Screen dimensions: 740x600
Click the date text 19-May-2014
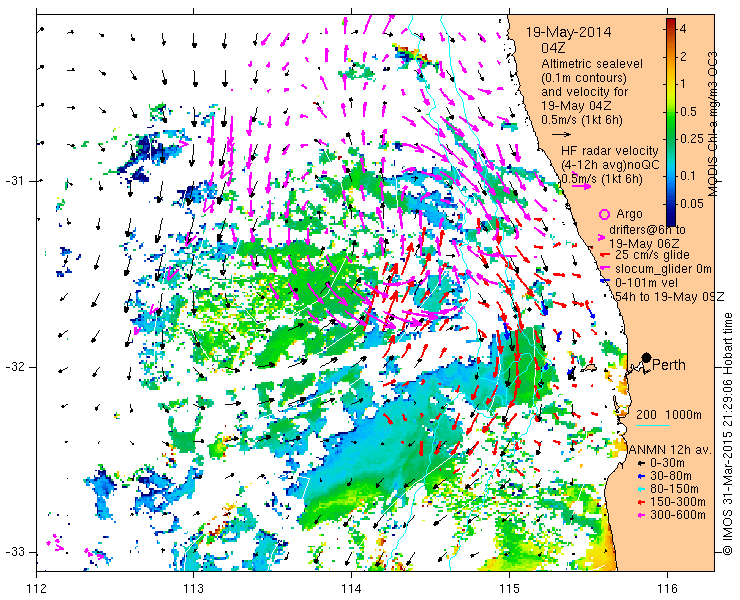[568, 32]
